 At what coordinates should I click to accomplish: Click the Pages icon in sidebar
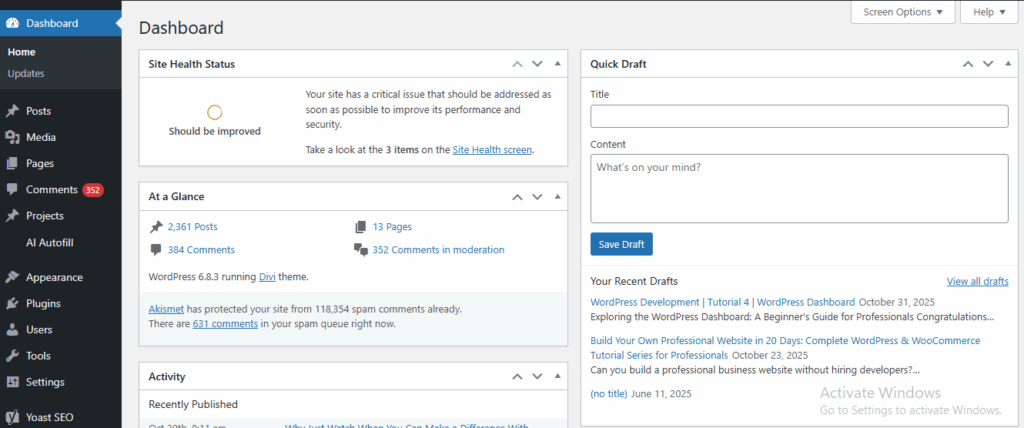(12, 163)
